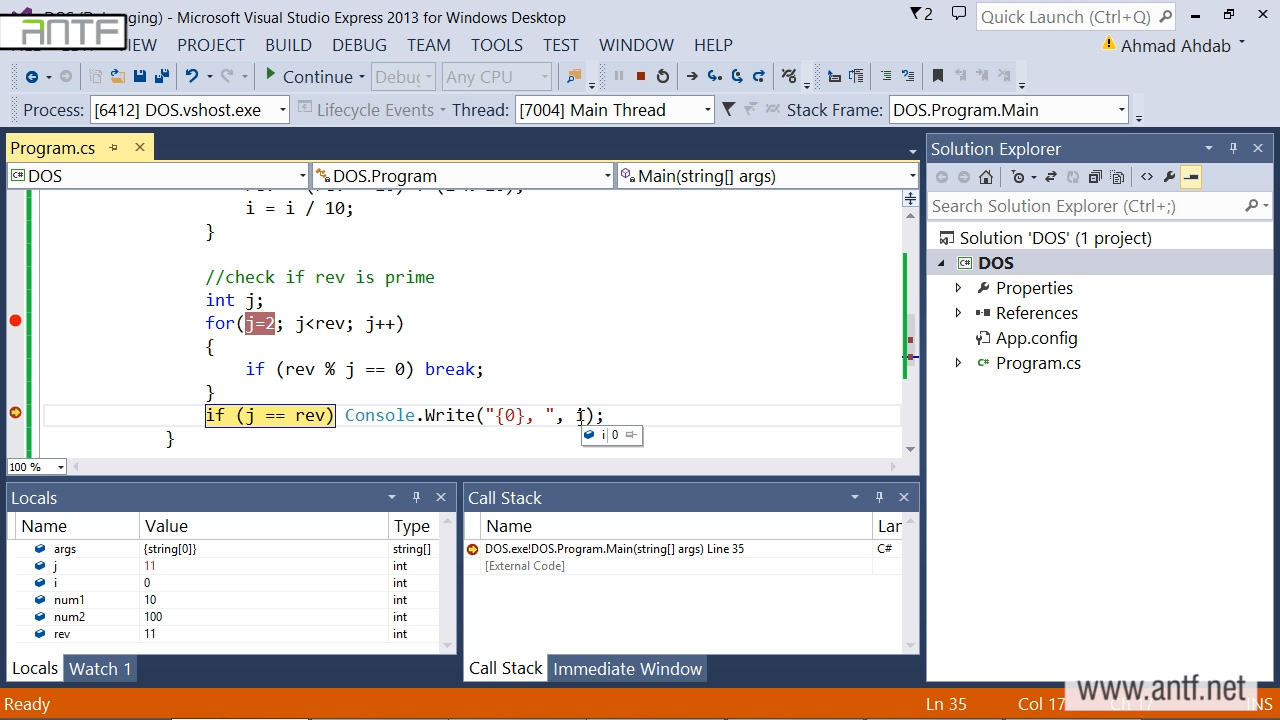The height and width of the screenshot is (720, 1280).
Task: Open the Process dropdown for DOS.vshost.exe
Action: coord(283,110)
